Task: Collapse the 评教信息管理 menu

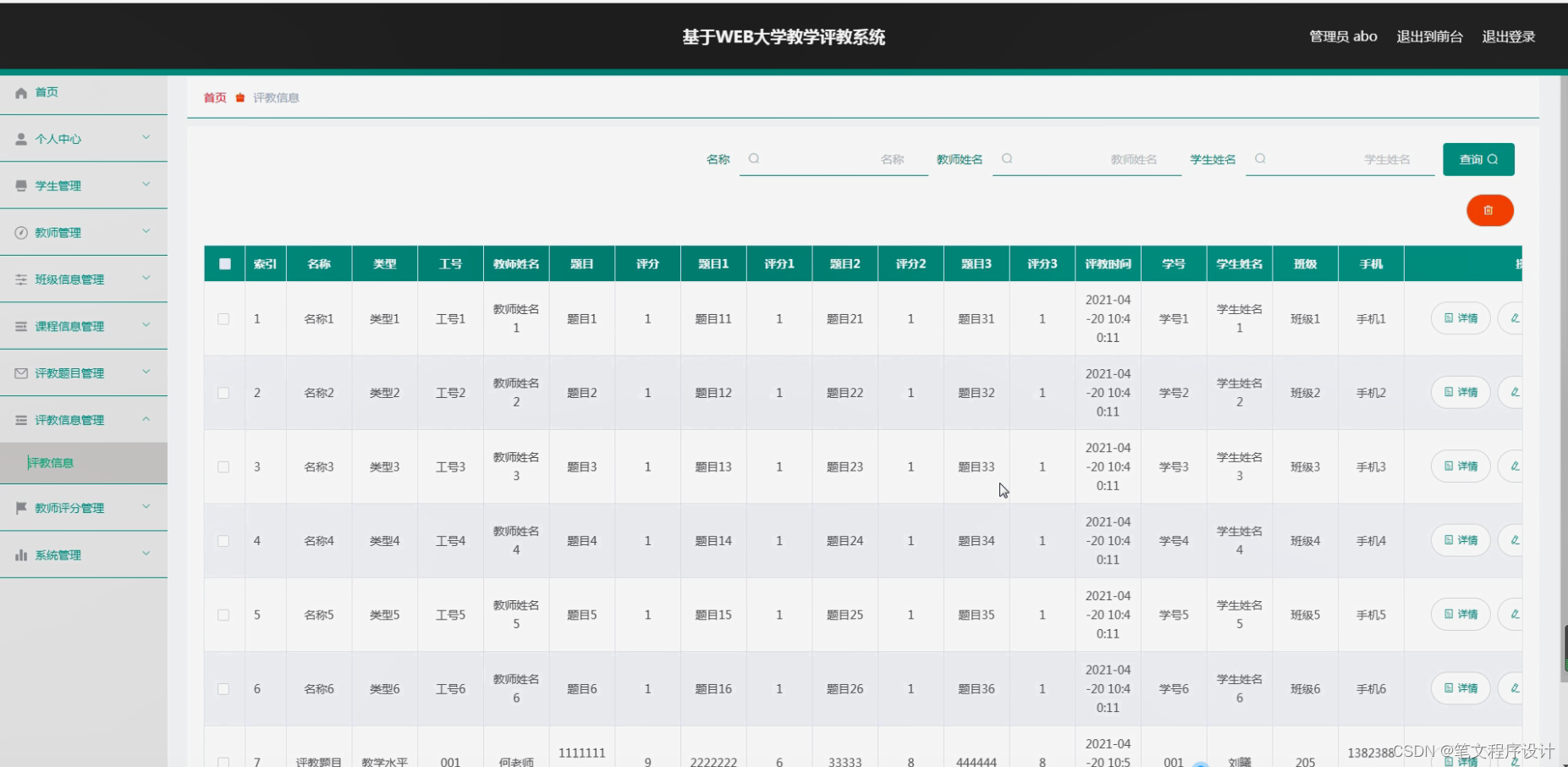Action: pos(146,418)
